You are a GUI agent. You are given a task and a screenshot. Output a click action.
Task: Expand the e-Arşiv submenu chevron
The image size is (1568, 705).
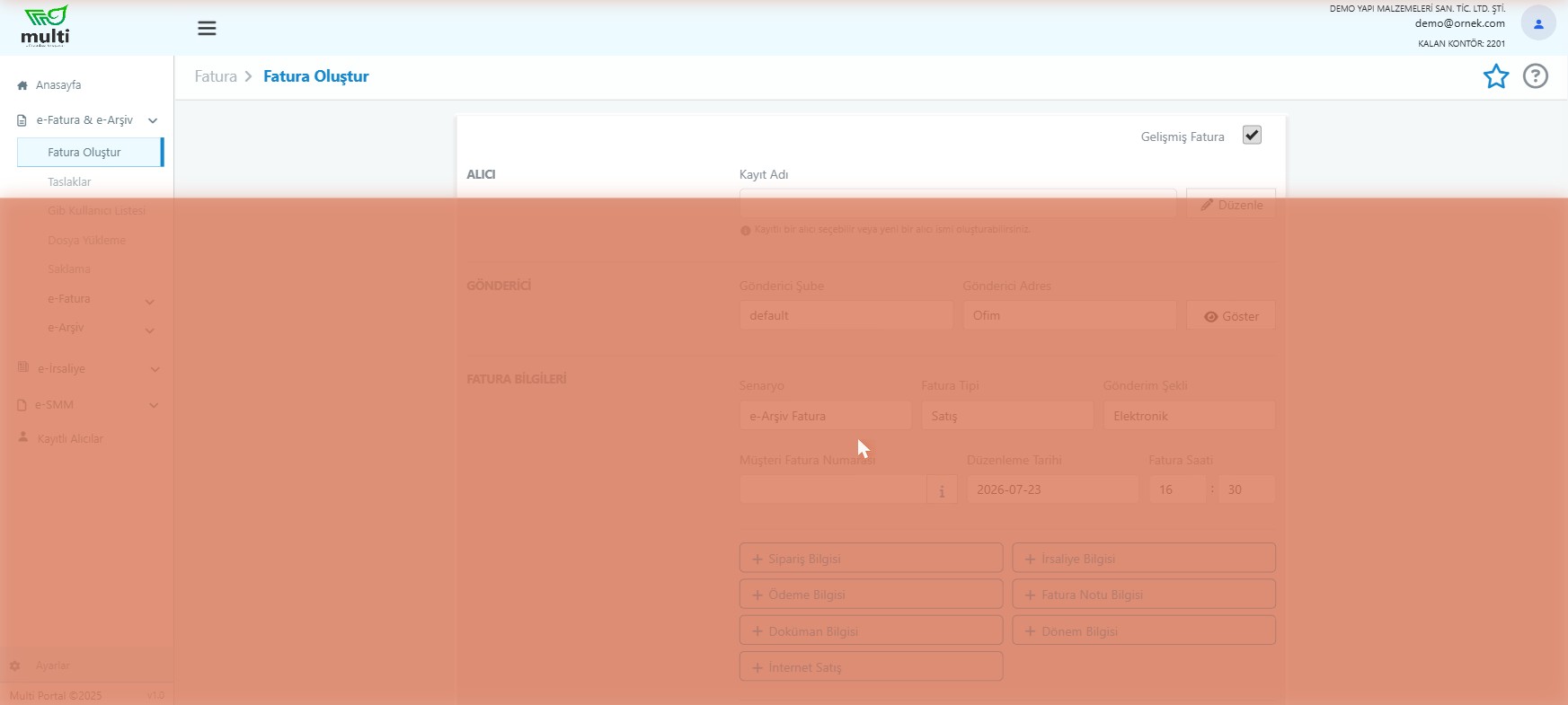coord(150,330)
